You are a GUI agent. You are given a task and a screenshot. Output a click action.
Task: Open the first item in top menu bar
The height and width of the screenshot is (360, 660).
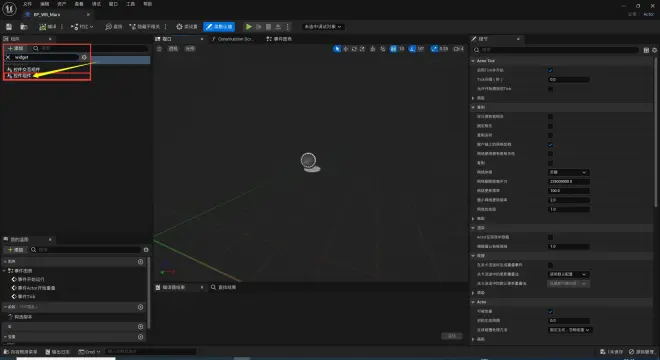[x=27, y=4]
